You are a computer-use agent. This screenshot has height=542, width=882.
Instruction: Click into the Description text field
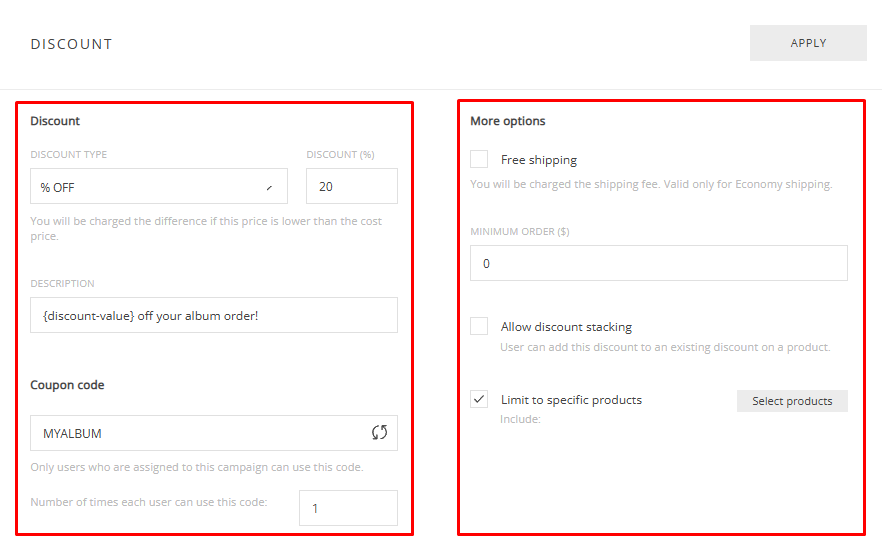tap(214, 315)
